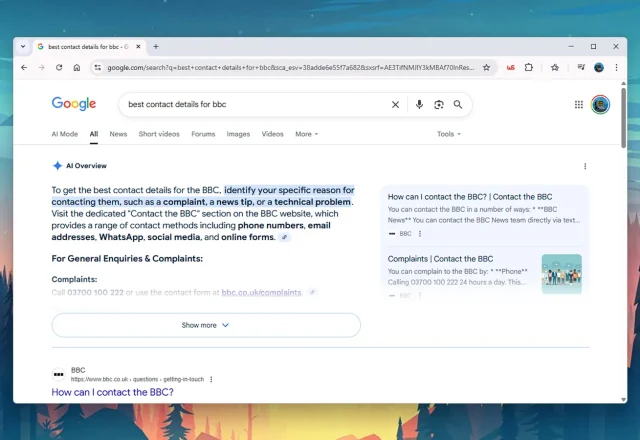Open Google Lens image search icon

[439, 104]
